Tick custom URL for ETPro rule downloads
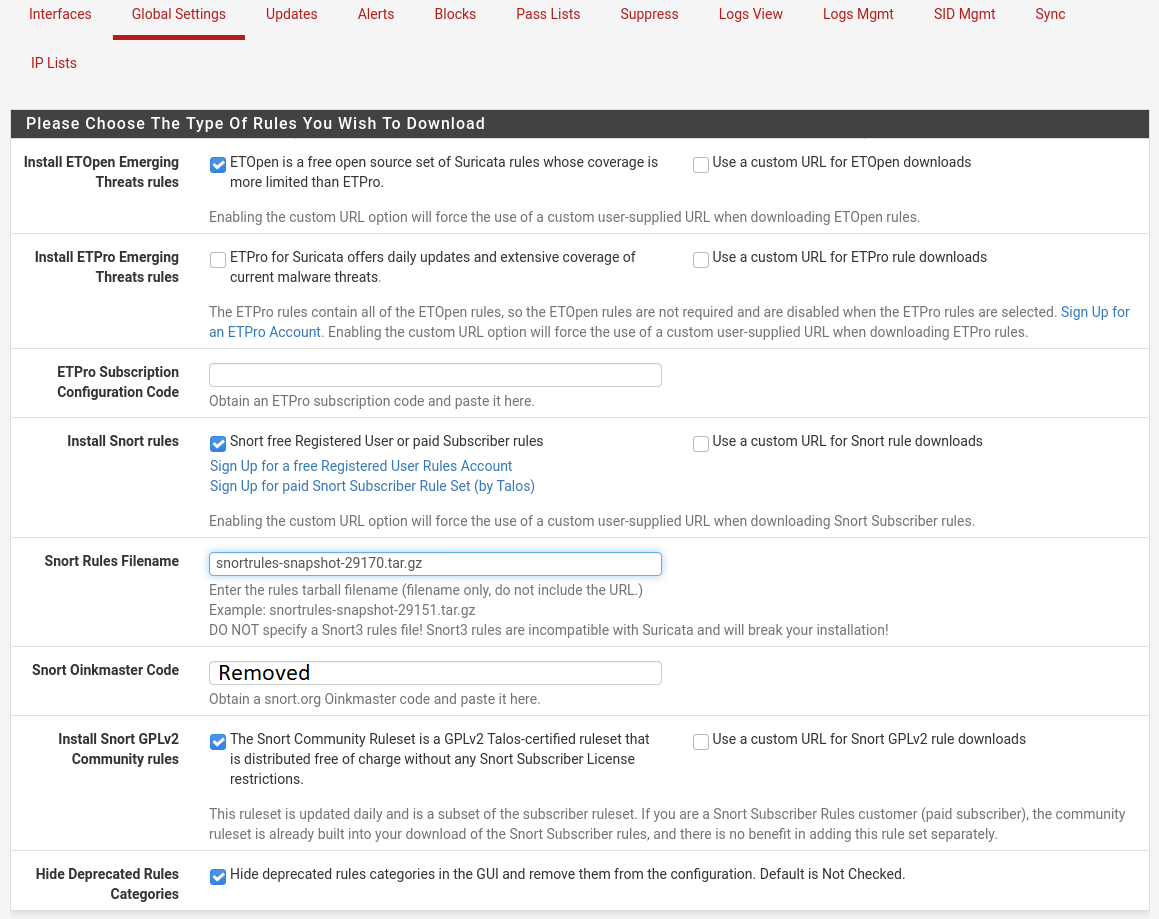Viewport: 1159px width, 919px height. click(x=701, y=260)
